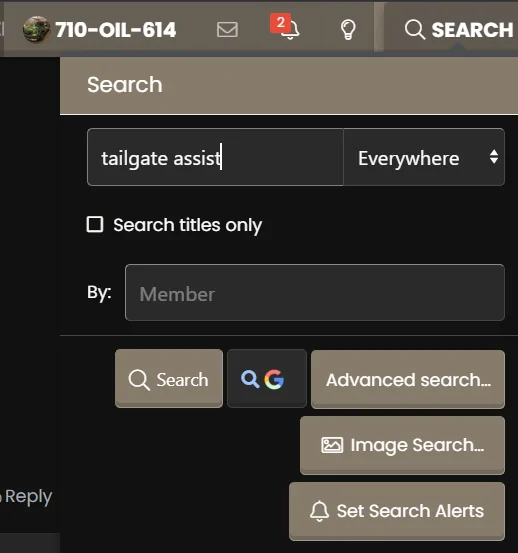
Task: Click into the 'tailgate assist' search field
Action: 215,157
